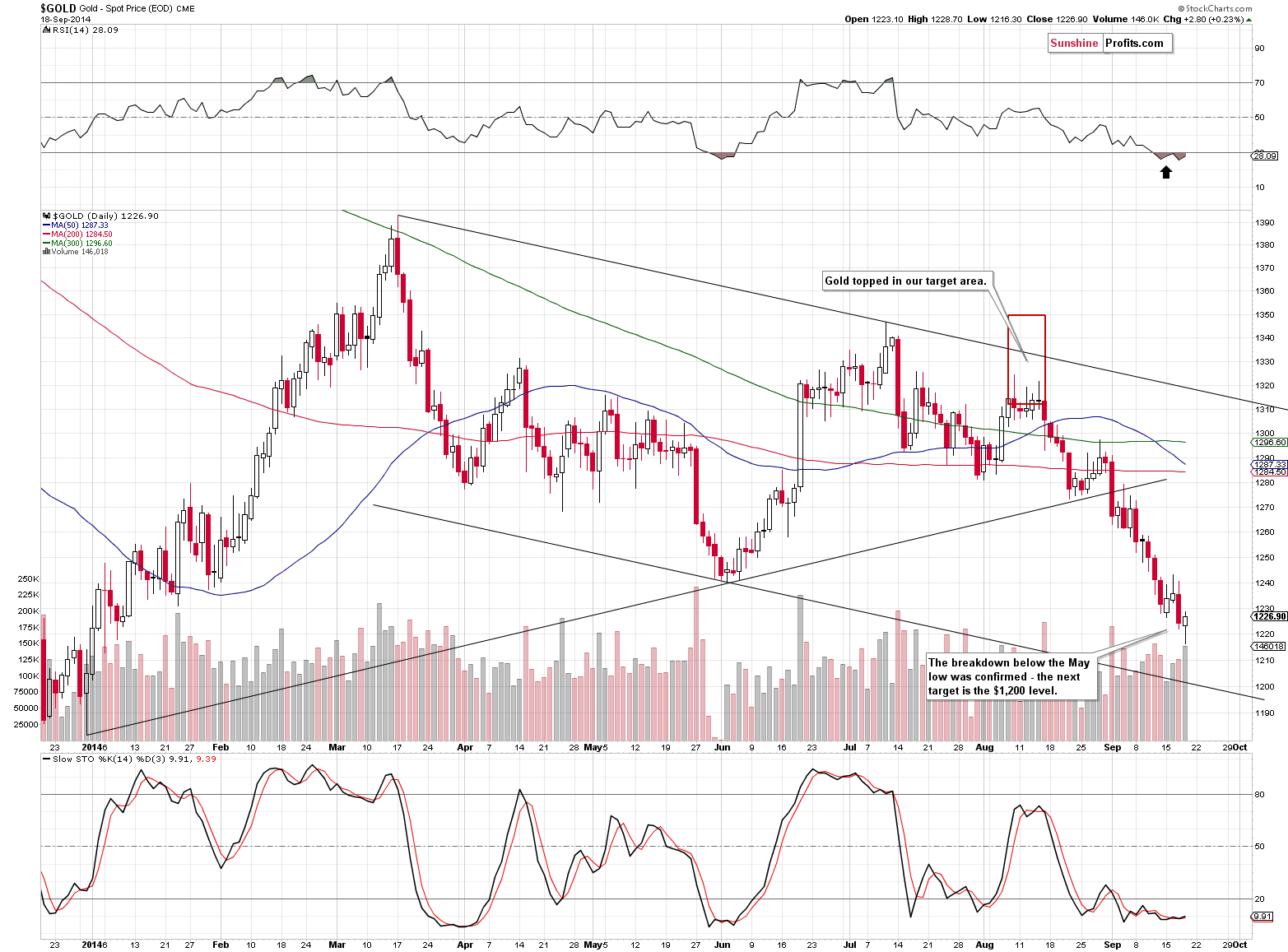This screenshot has height=952, width=1288.
Task: Click the green MA(300) line swatch
Action: pos(46,244)
